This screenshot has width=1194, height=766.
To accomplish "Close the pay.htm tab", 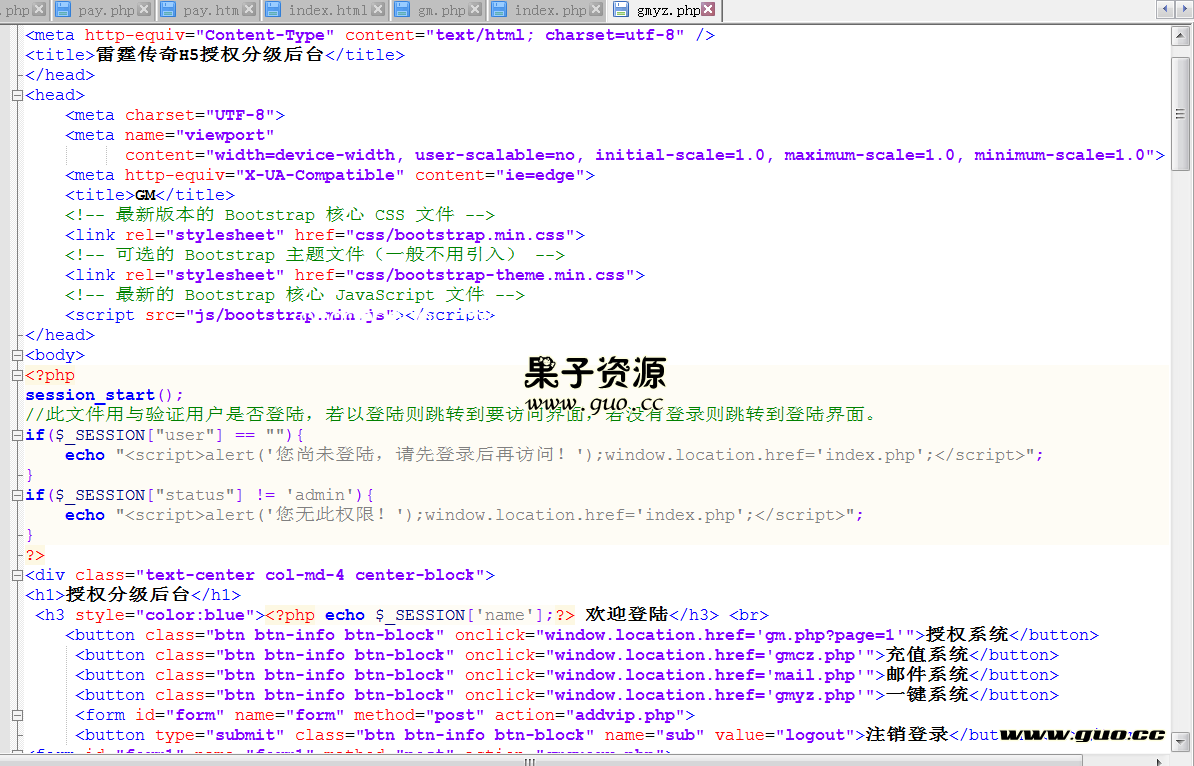I will [x=250, y=10].
